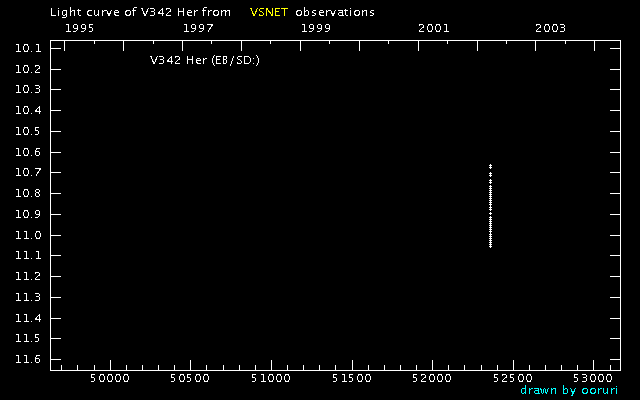Click the yellow VSNET title word
Image resolution: width=640 pixels, height=400 pixels.
(x=269, y=12)
